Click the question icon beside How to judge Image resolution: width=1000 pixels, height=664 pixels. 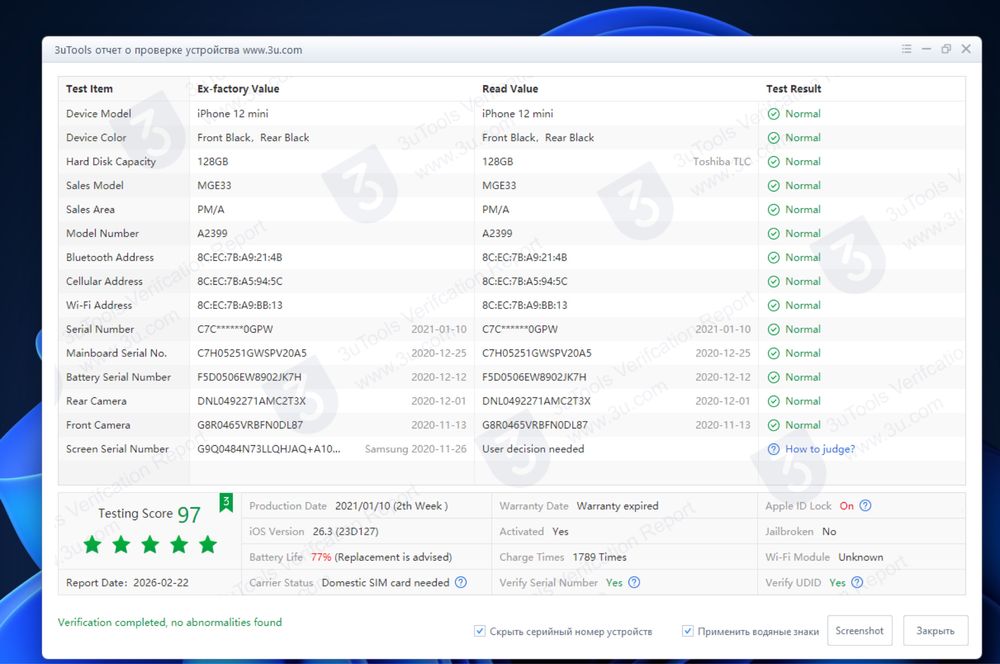point(774,449)
